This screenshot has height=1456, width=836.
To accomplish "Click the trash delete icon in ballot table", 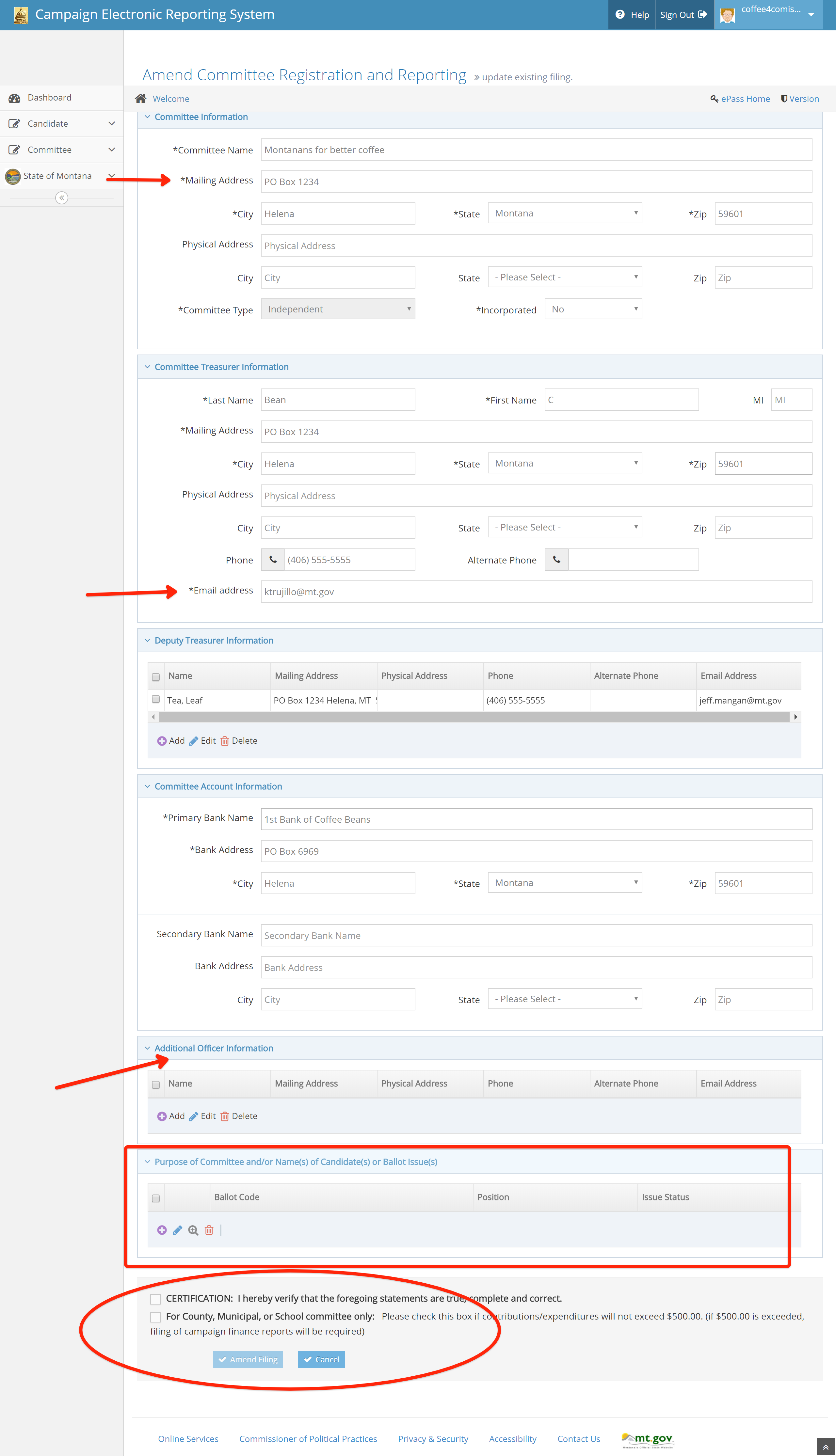I will tap(209, 1230).
